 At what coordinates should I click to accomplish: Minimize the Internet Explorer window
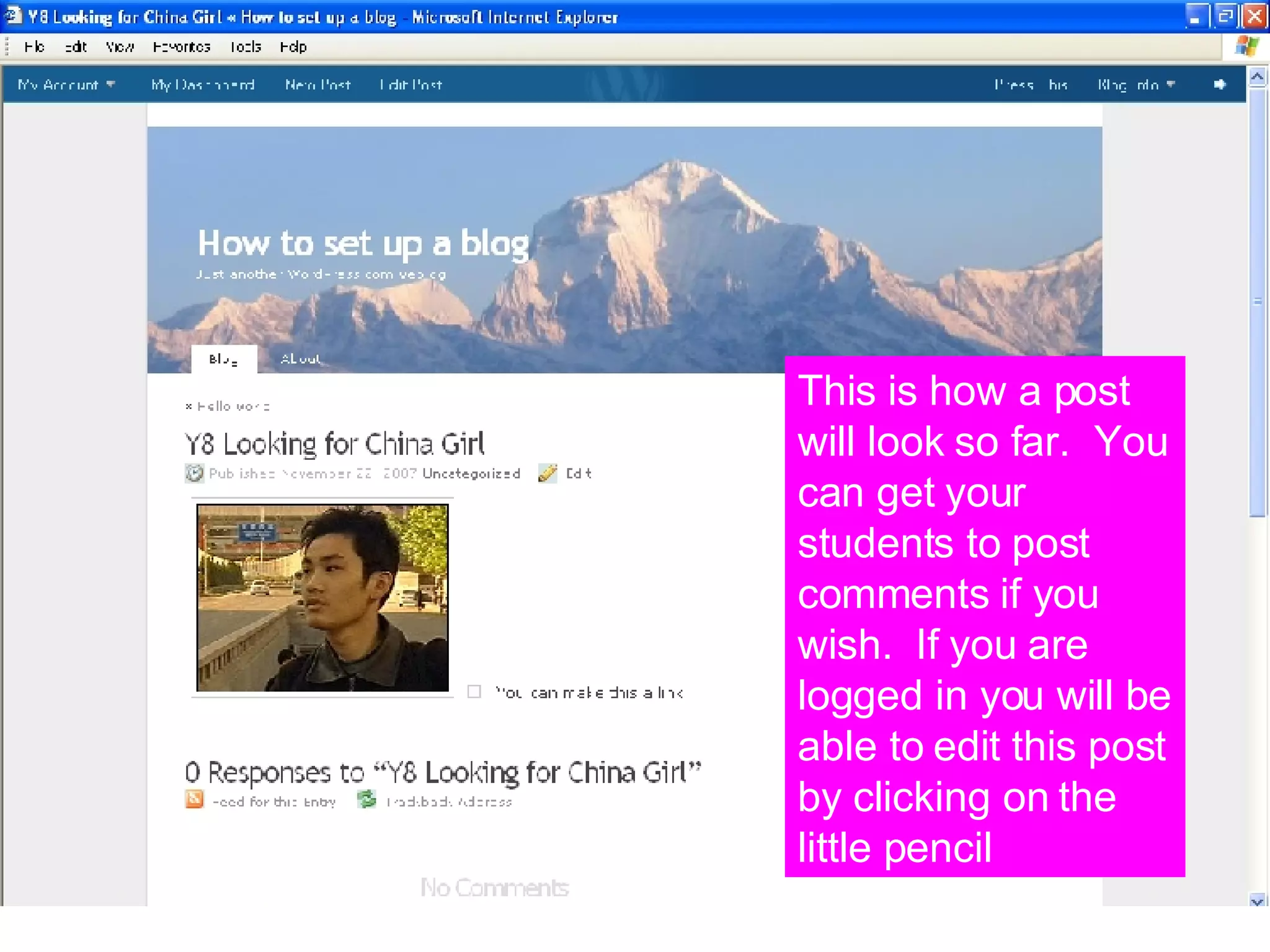coord(1196,16)
